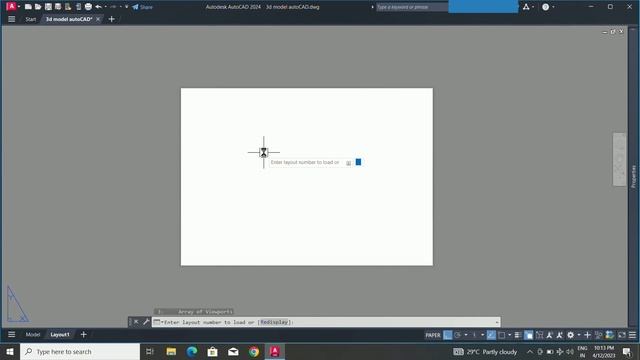This screenshot has width=640, height=360.
Task: Open the AutoCAD application menu logo
Action: tap(11, 7)
